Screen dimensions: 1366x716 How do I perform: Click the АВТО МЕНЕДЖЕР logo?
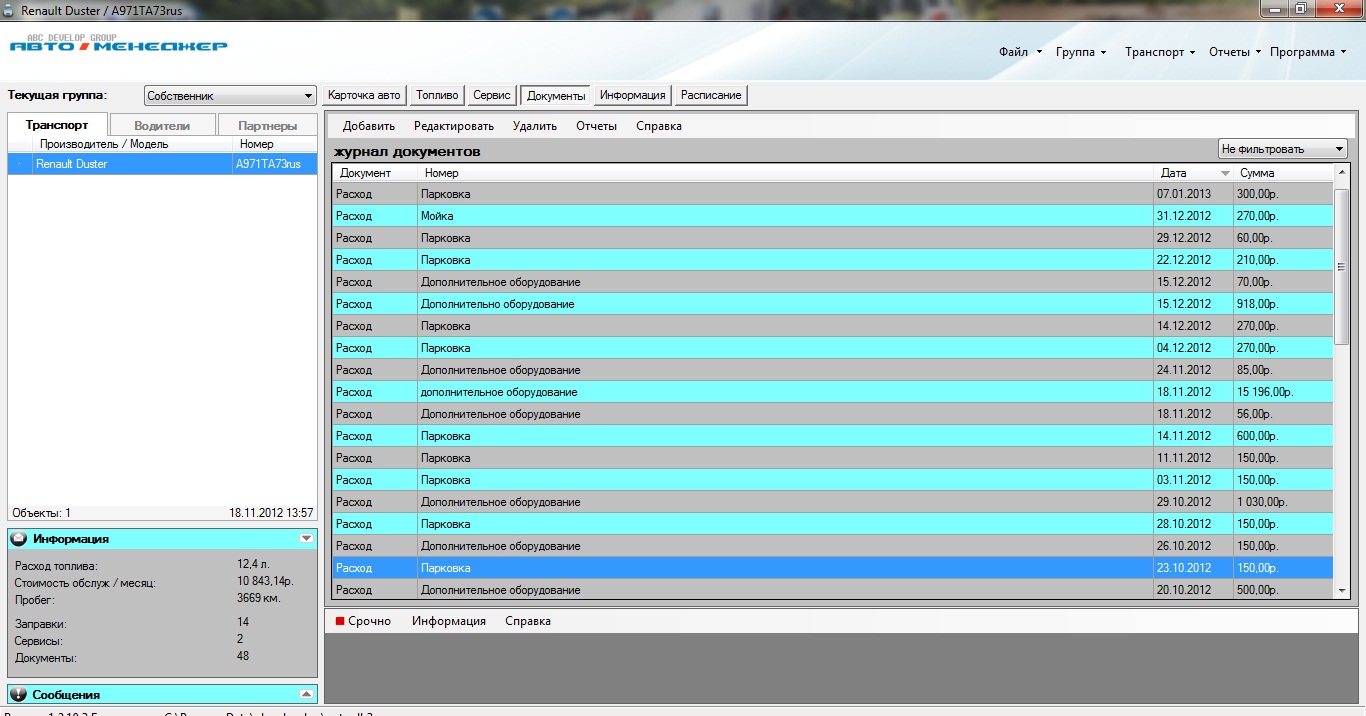[118, 45]
